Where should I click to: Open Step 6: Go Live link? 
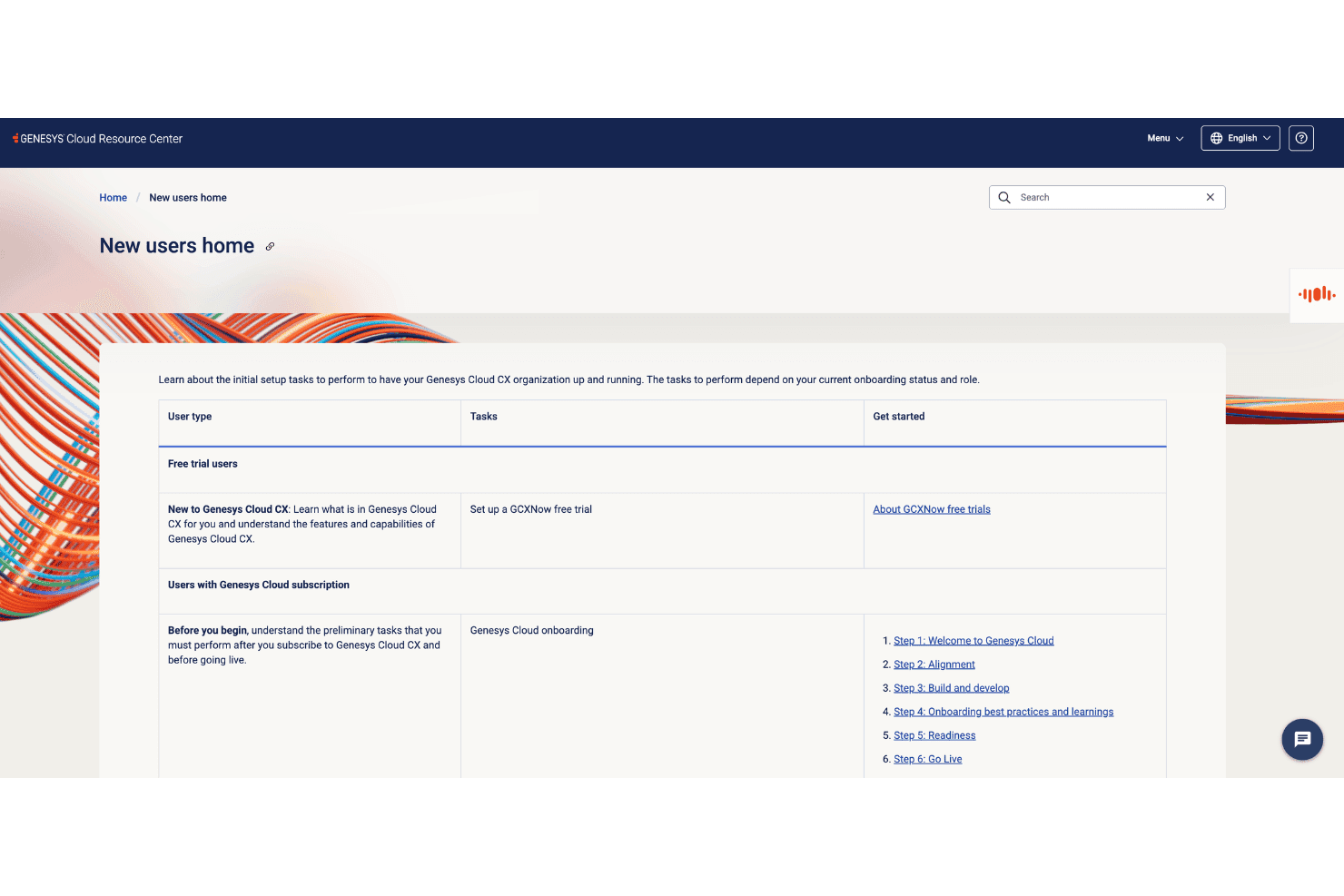(928, 759)
